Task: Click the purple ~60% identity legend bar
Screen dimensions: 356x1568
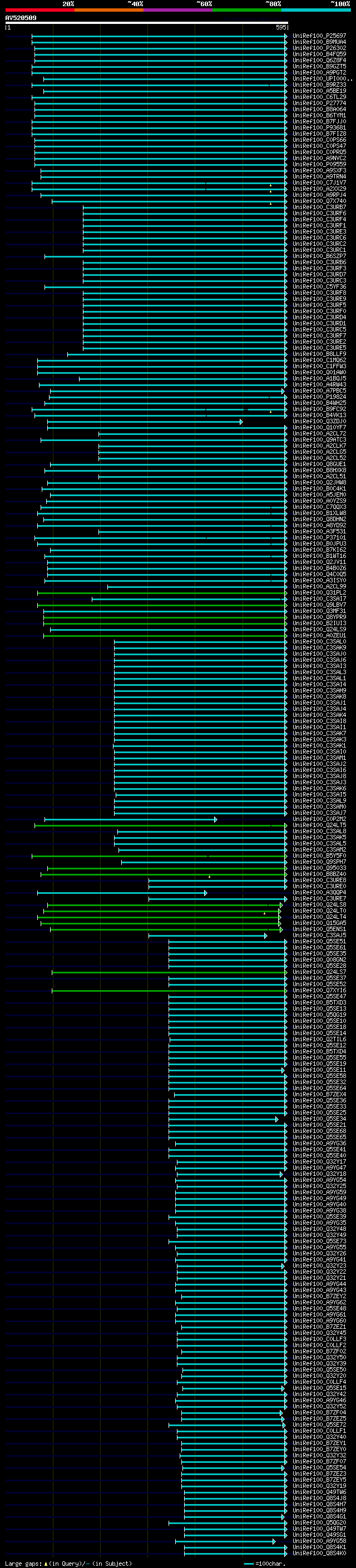Action: tap(179, 10)
